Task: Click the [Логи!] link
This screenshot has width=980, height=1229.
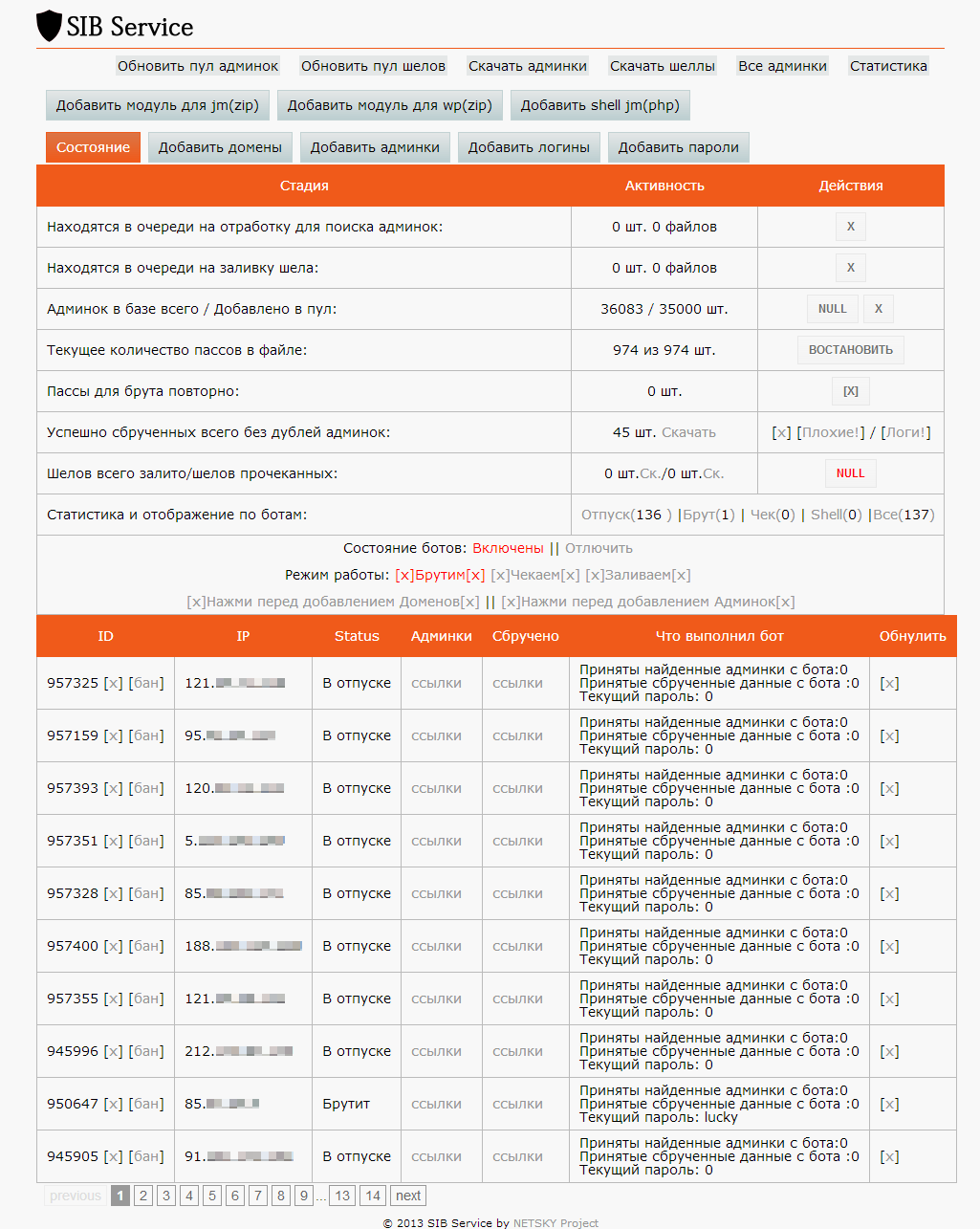Action: tap(905, 432)
